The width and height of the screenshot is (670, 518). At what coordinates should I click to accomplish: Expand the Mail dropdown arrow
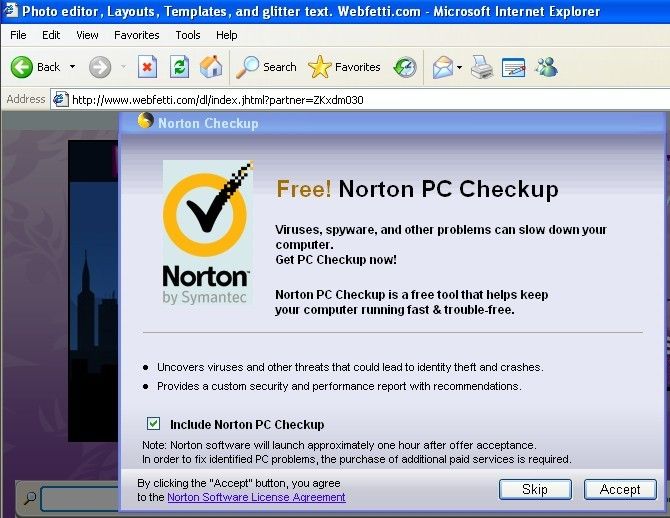click(x=459, y=67)
